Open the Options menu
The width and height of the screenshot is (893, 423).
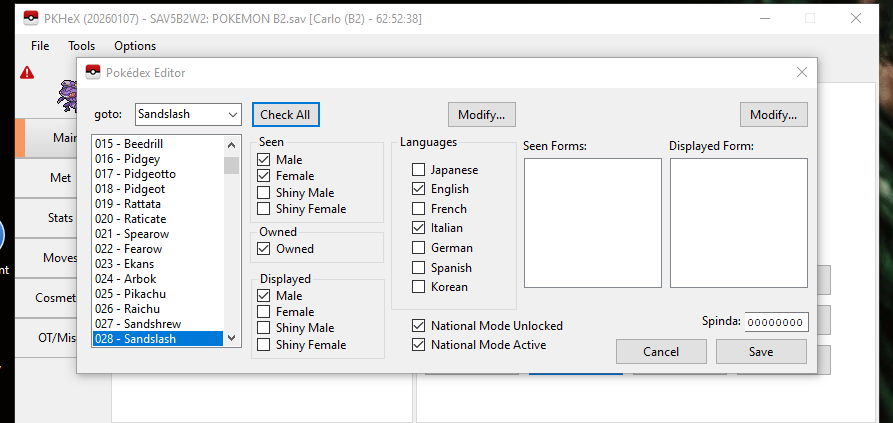pyautogui.click(x=135, y=46)
